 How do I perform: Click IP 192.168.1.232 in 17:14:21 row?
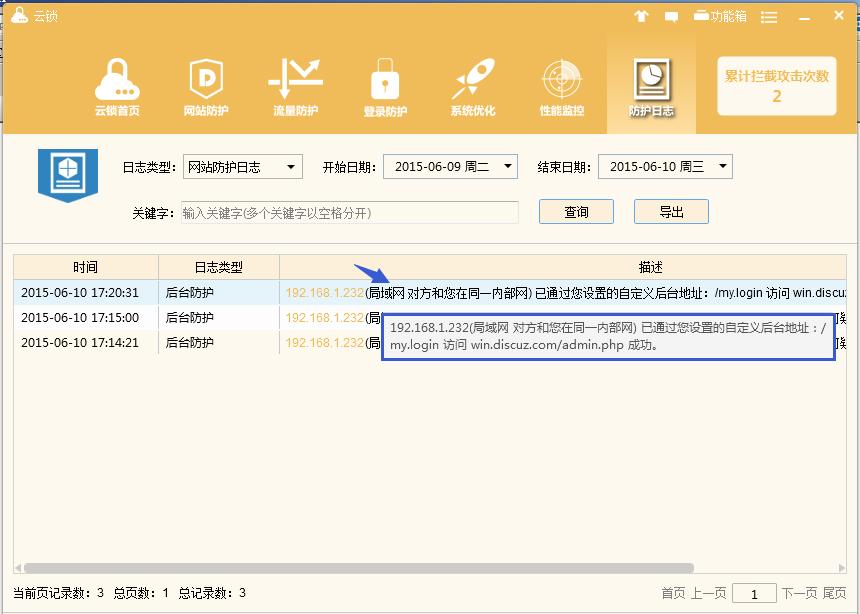point(325,343)
